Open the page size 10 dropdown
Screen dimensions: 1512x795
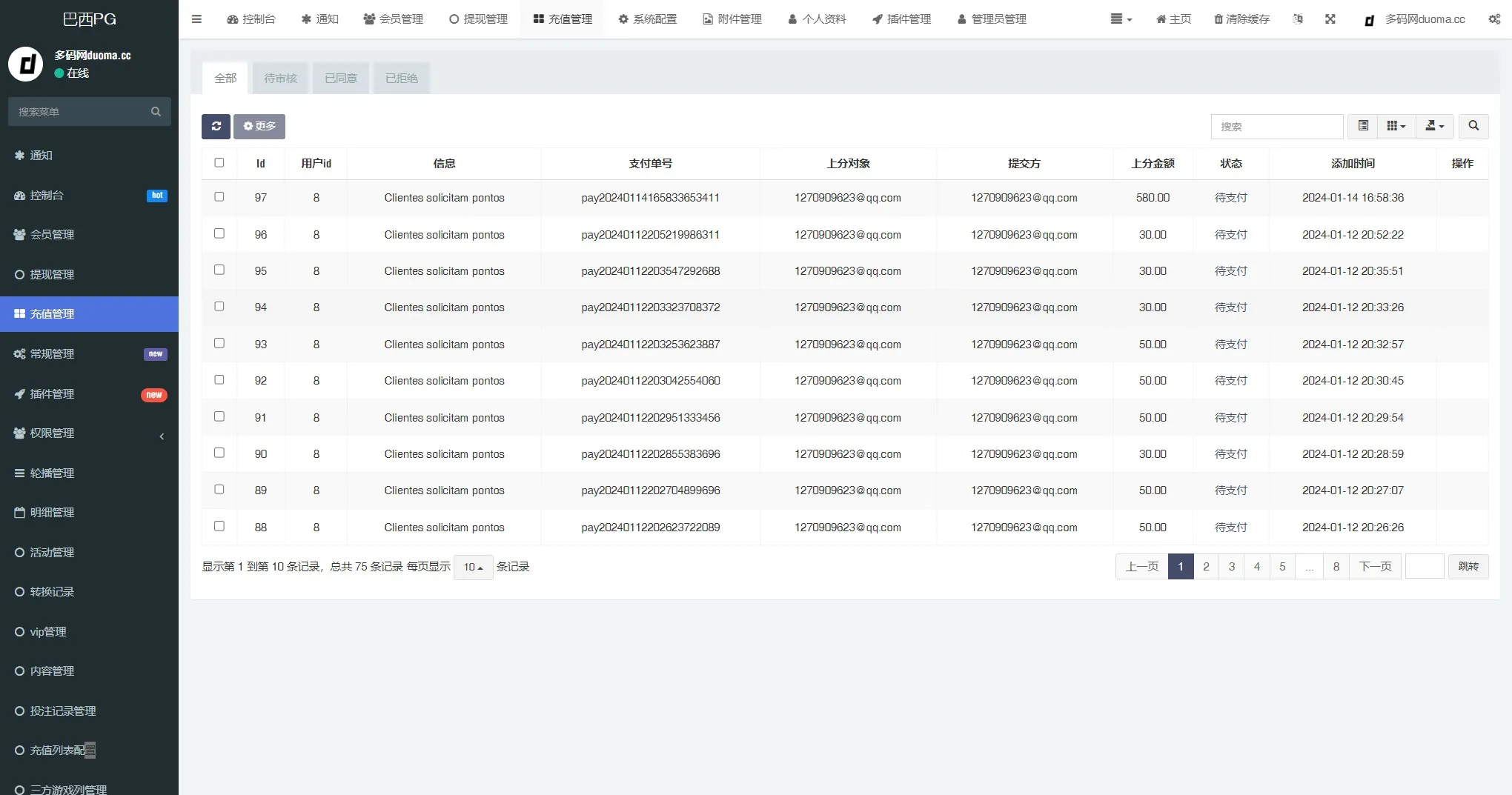(x=473, y=568)
